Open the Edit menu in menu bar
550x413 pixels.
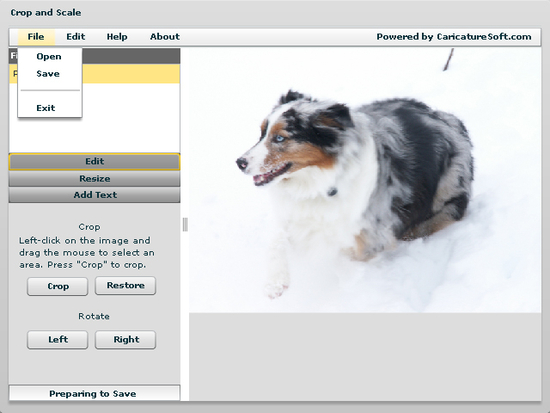pyautogui.click(x=76, y=37)
